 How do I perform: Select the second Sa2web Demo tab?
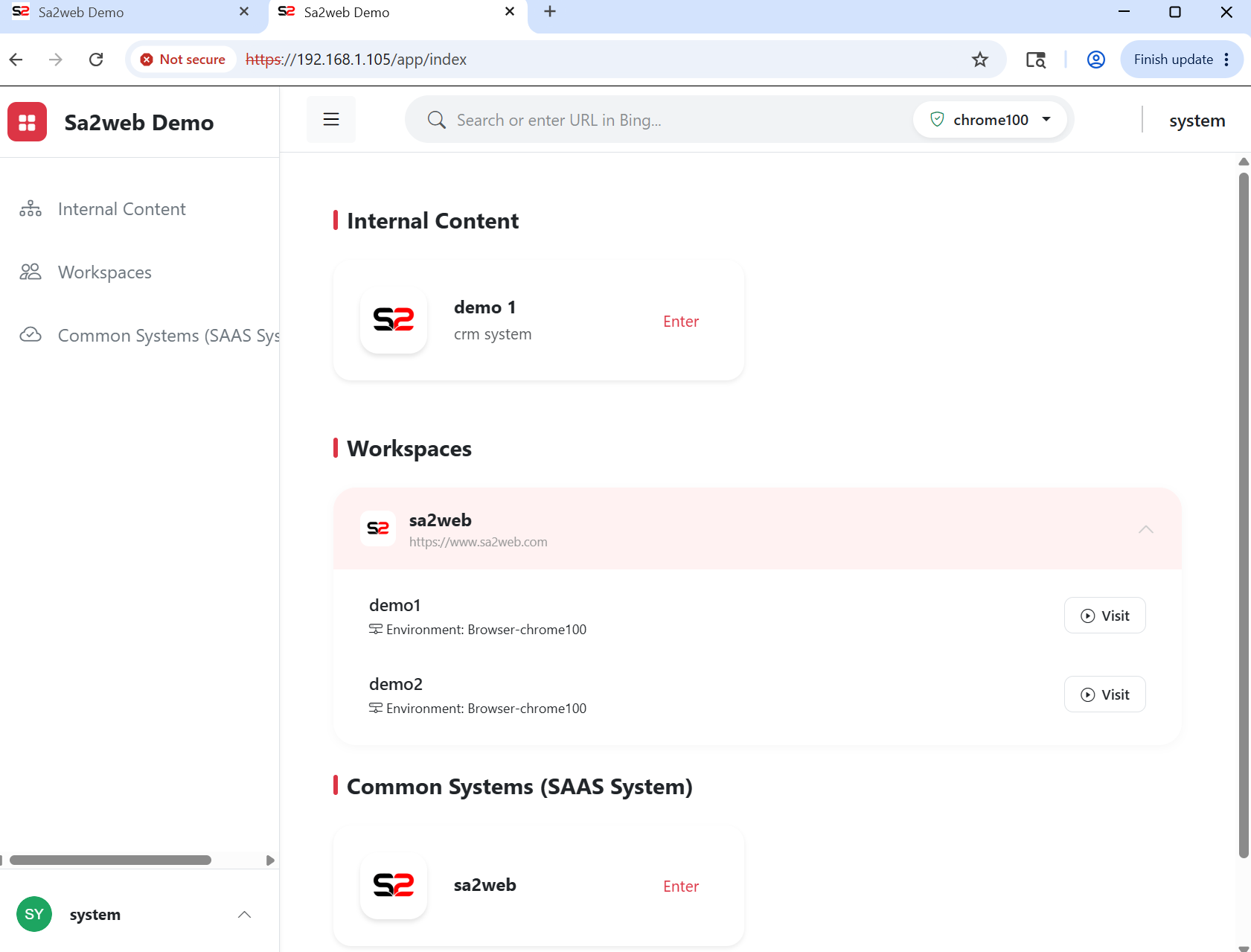pyautogui.click(x=398, y=12)
